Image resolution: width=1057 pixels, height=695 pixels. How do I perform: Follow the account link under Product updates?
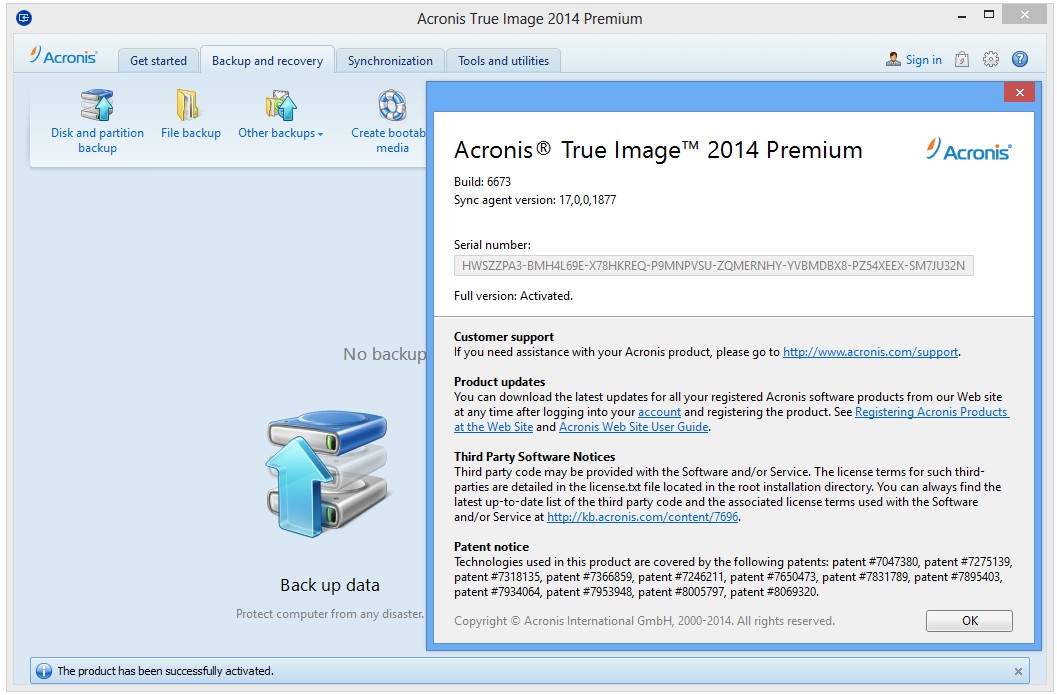tap(659, 412)
